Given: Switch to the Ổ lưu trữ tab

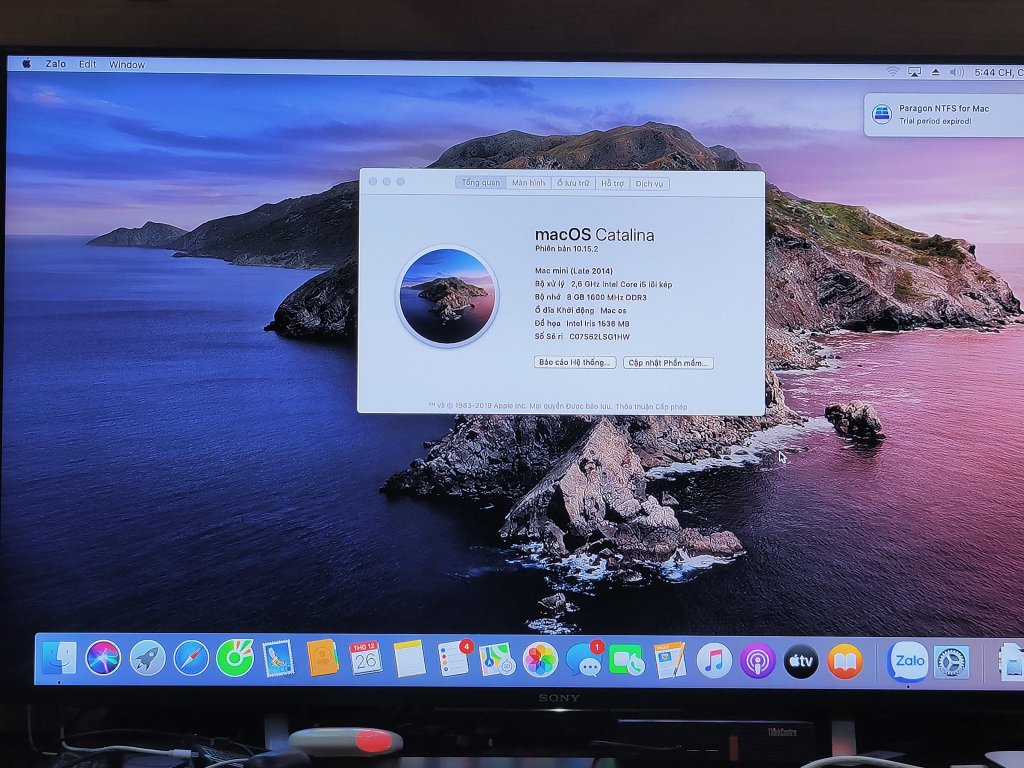Looking at the screenshot, I should (573, 184).
